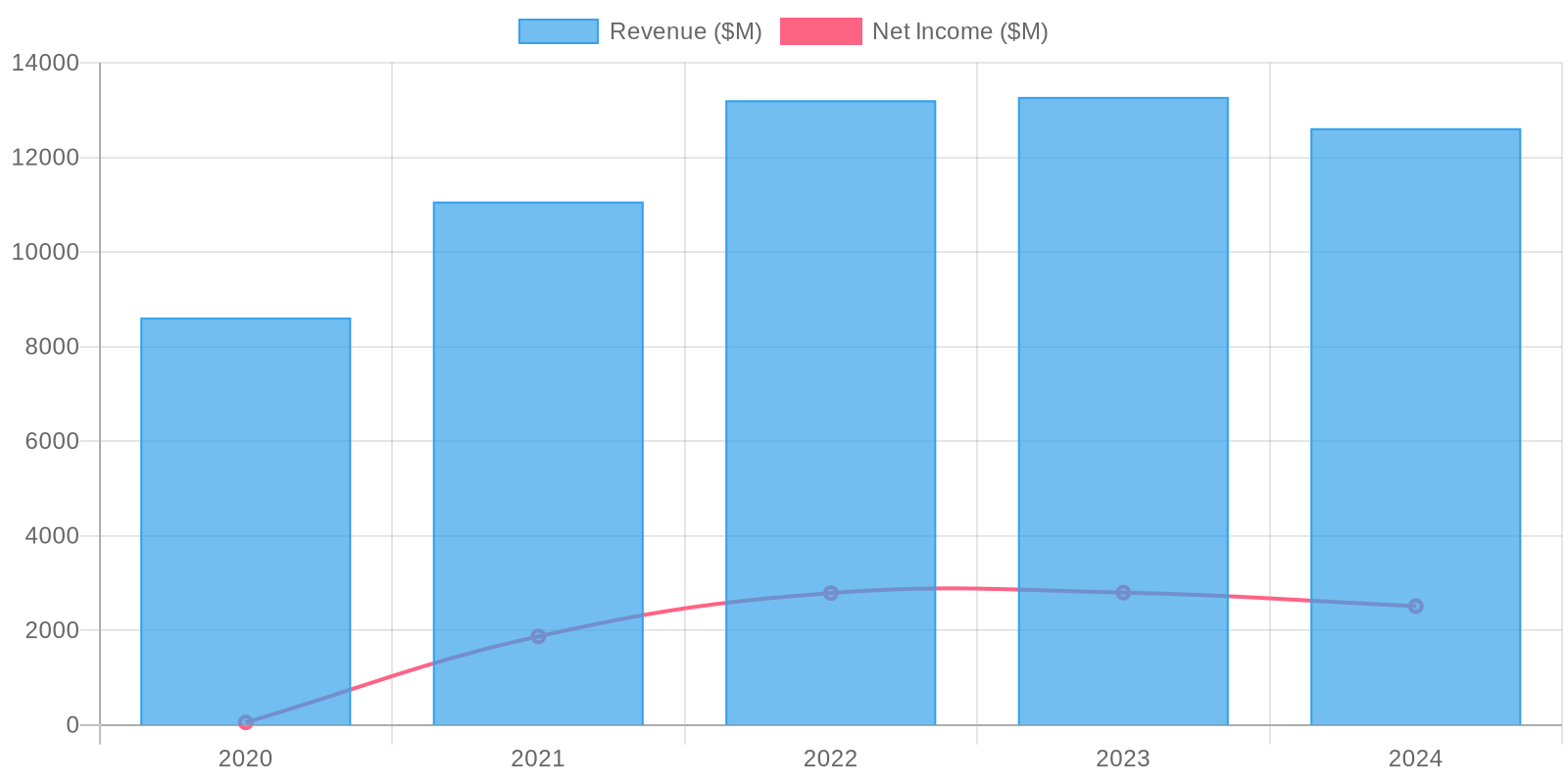This screenshot has width=1568, height=784.
Task: Select the 2020 revenue bar
Action: point(245,519)
